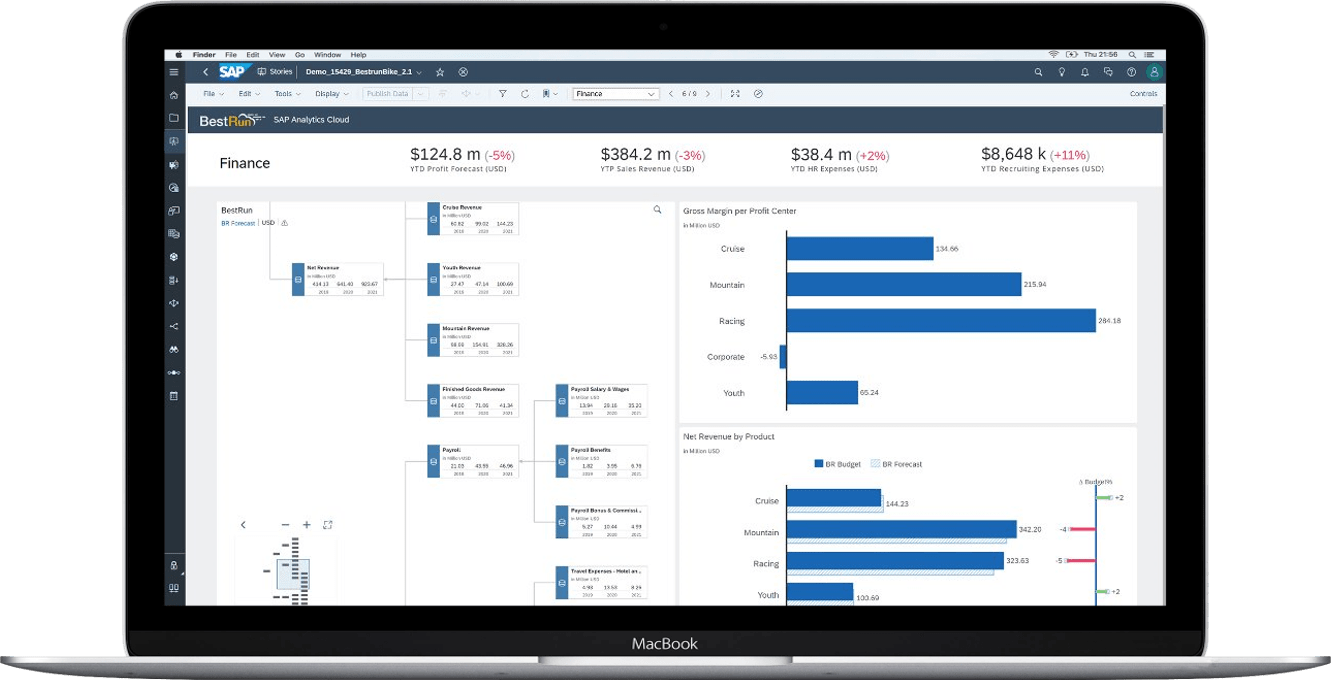Zoom in the tree with plus button
Viewport: 1331px width, 680px height.
[x=307, y=525]
